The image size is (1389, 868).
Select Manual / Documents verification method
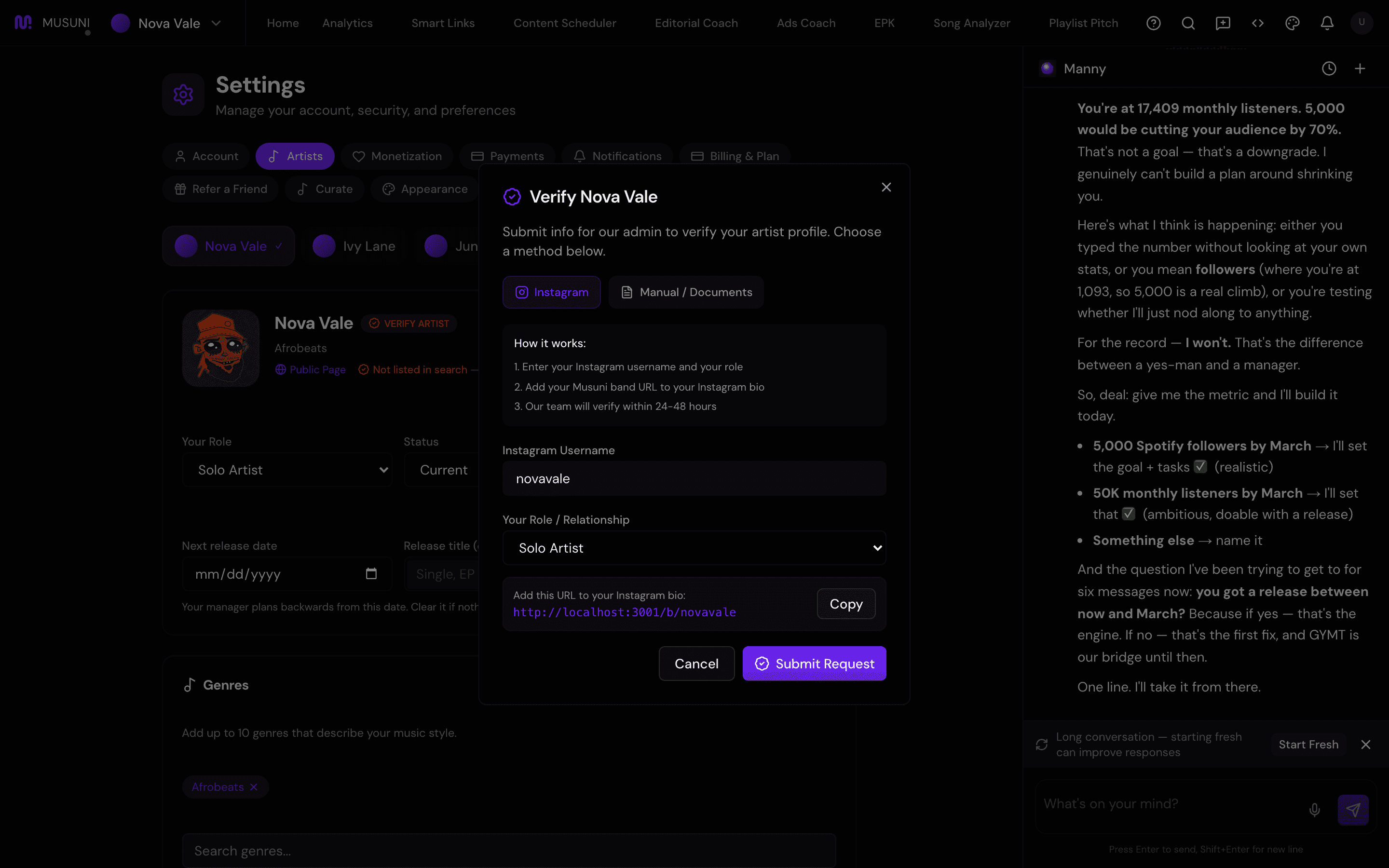pos(686,292)
